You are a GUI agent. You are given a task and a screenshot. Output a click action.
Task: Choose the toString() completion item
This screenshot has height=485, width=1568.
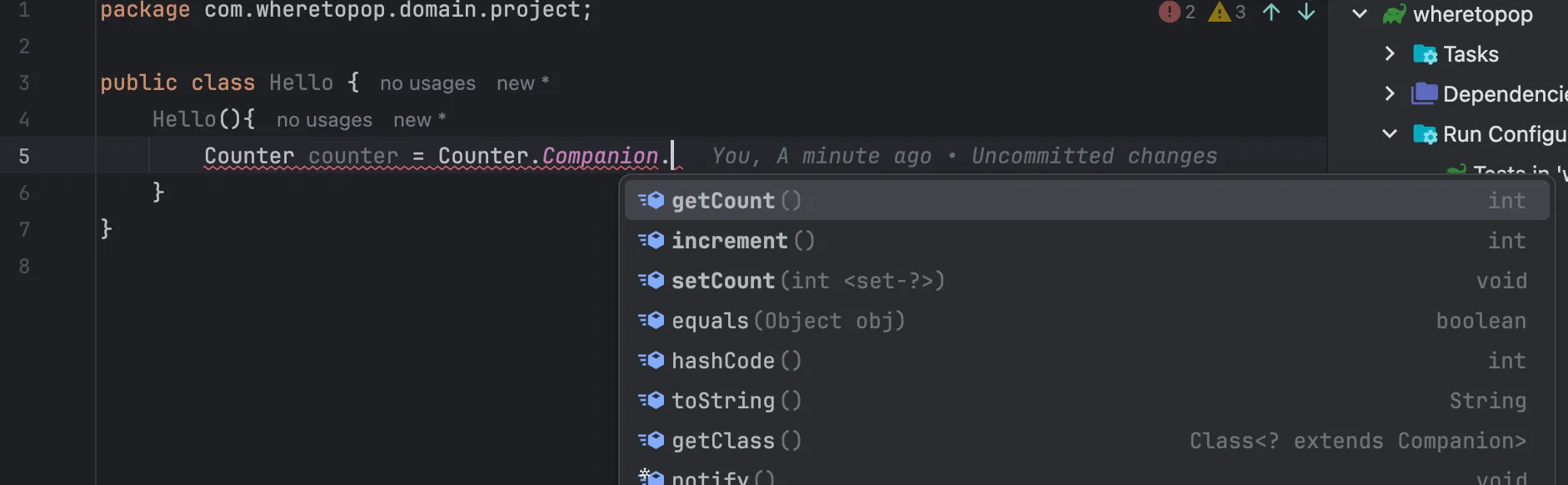[x=736, y=401]
